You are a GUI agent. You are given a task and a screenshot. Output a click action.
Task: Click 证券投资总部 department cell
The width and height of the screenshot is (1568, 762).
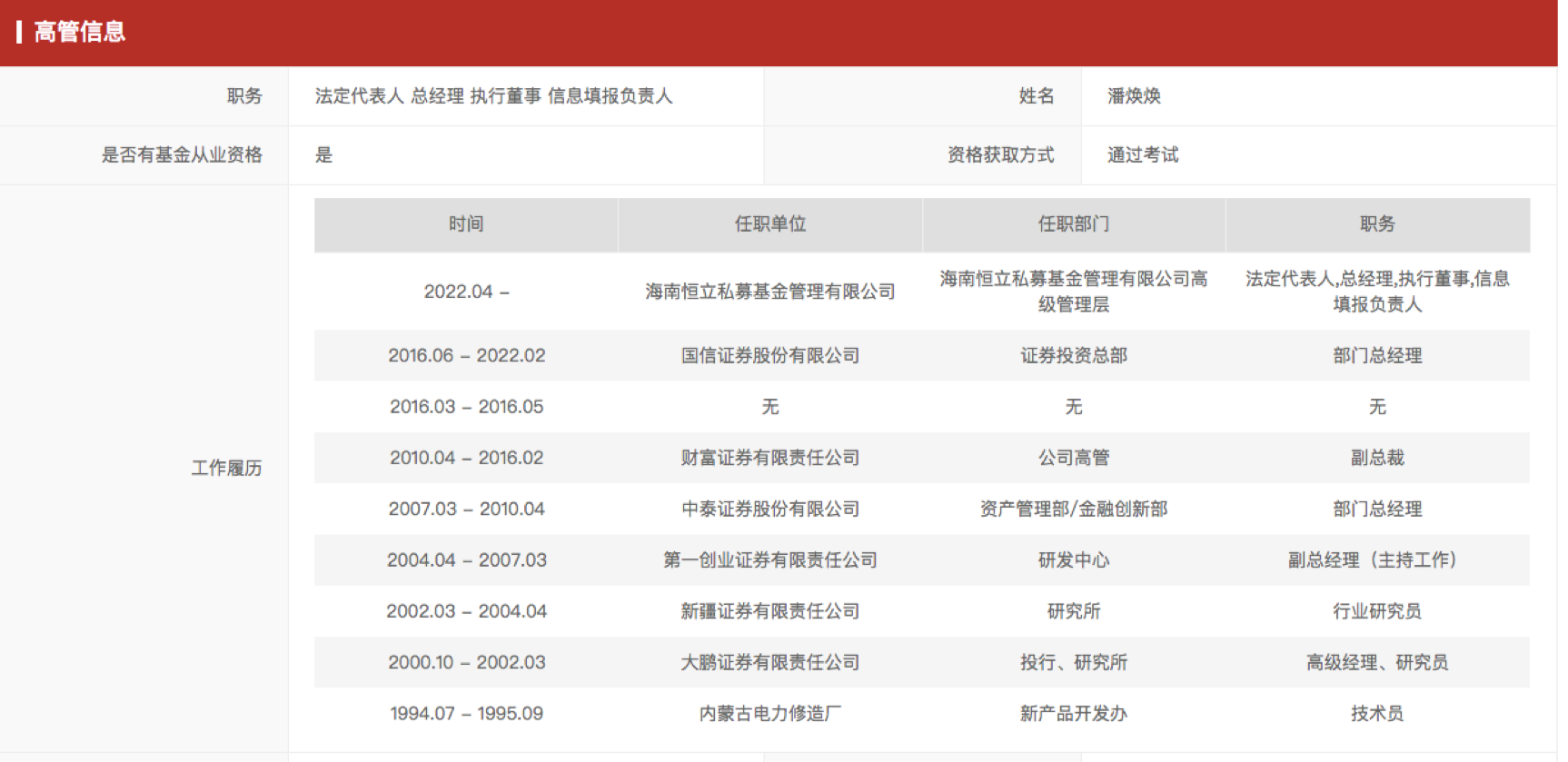[x=1074, y=355]
